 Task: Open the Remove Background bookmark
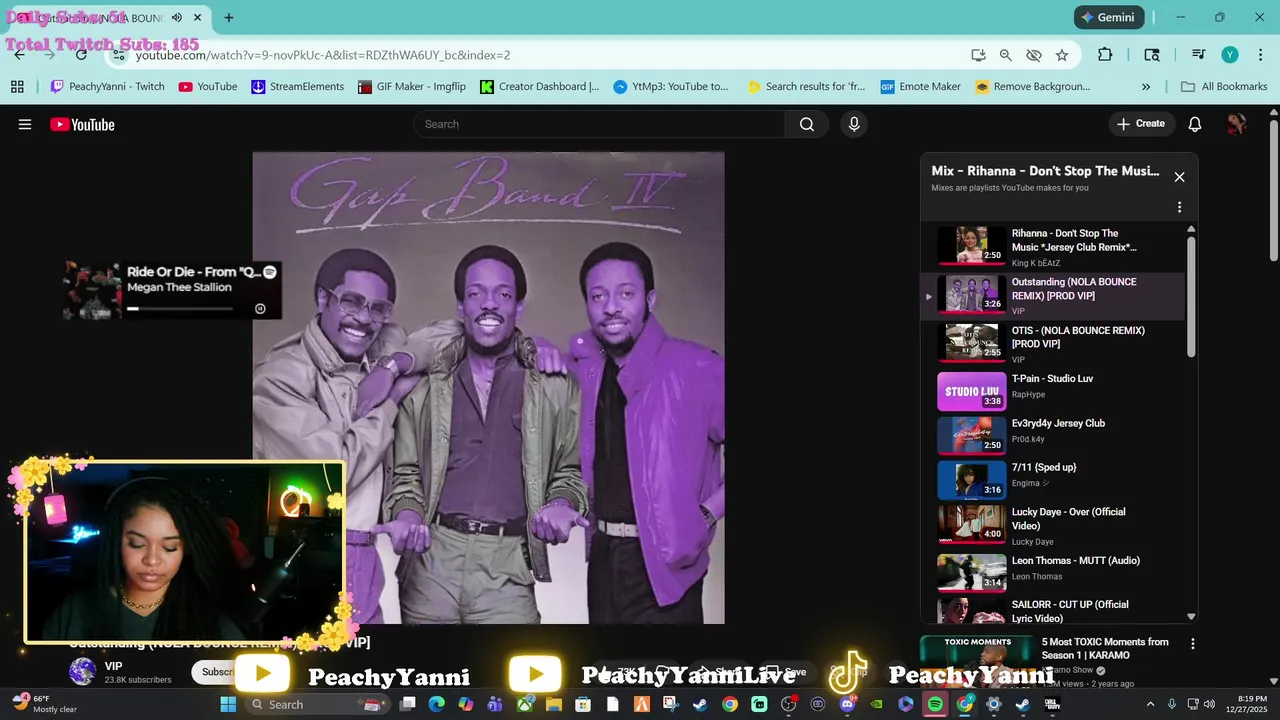(x=1033, y=87)
